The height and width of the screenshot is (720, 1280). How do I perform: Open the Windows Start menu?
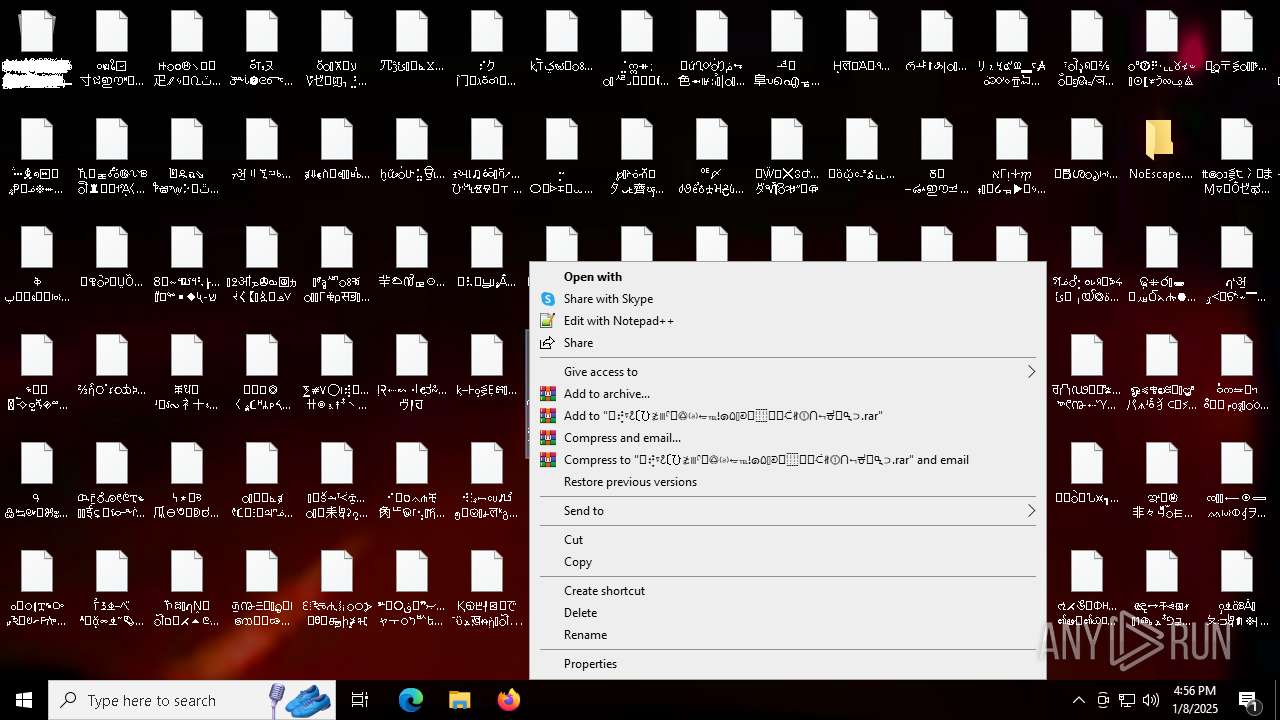point(24,700)
